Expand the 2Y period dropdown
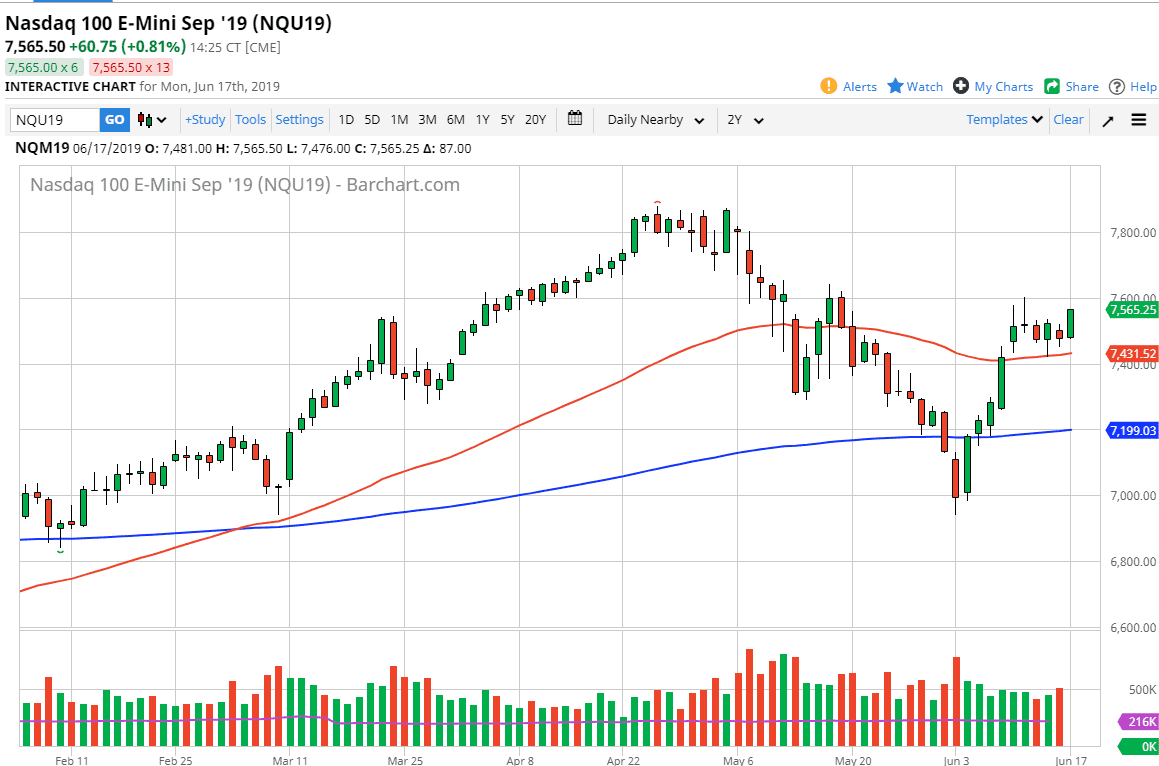Image resolution: width=1159 pixels, height=766 pixels. coord(745,120)
